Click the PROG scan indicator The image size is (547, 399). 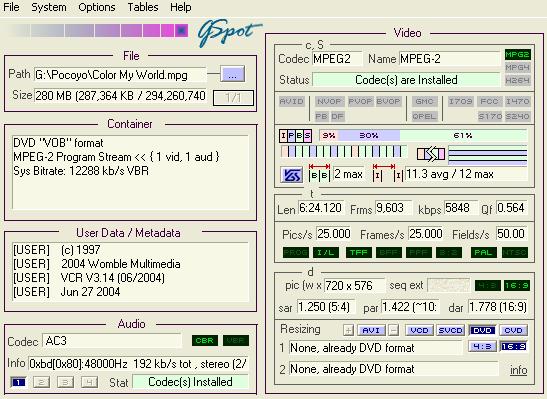[x=296, y=253]
